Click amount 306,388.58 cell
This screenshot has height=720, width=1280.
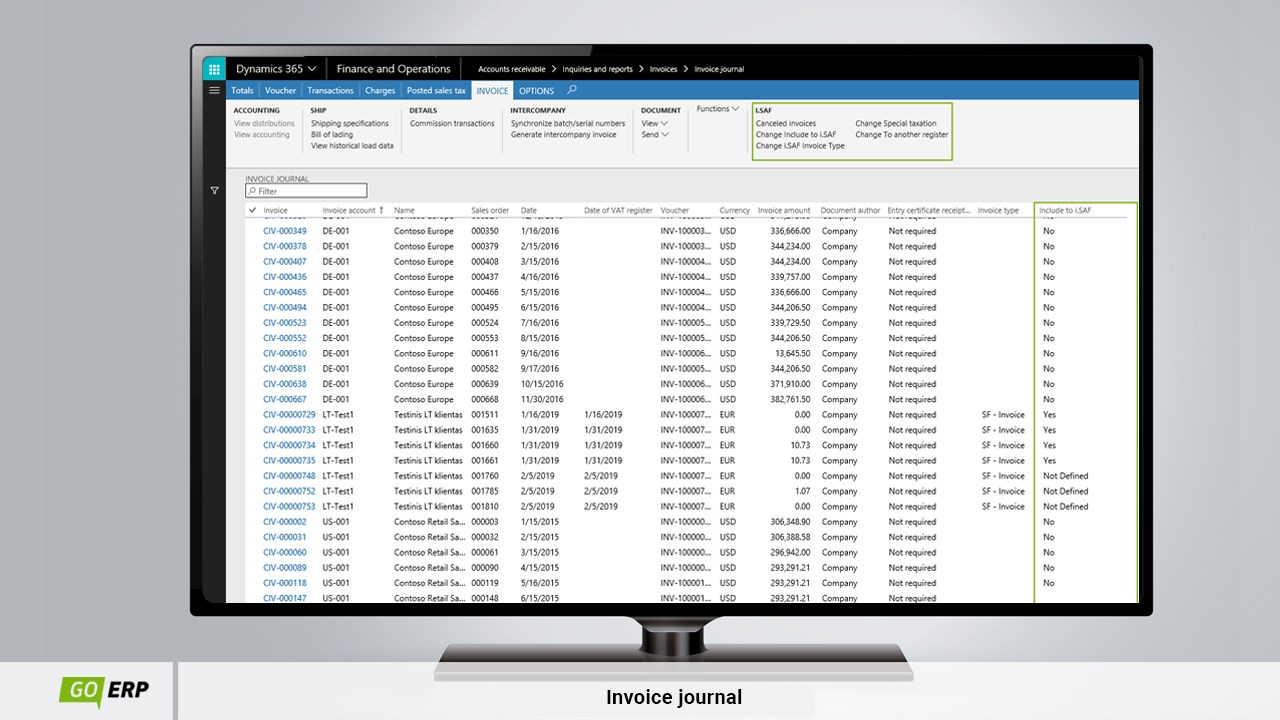pos(790,537)
